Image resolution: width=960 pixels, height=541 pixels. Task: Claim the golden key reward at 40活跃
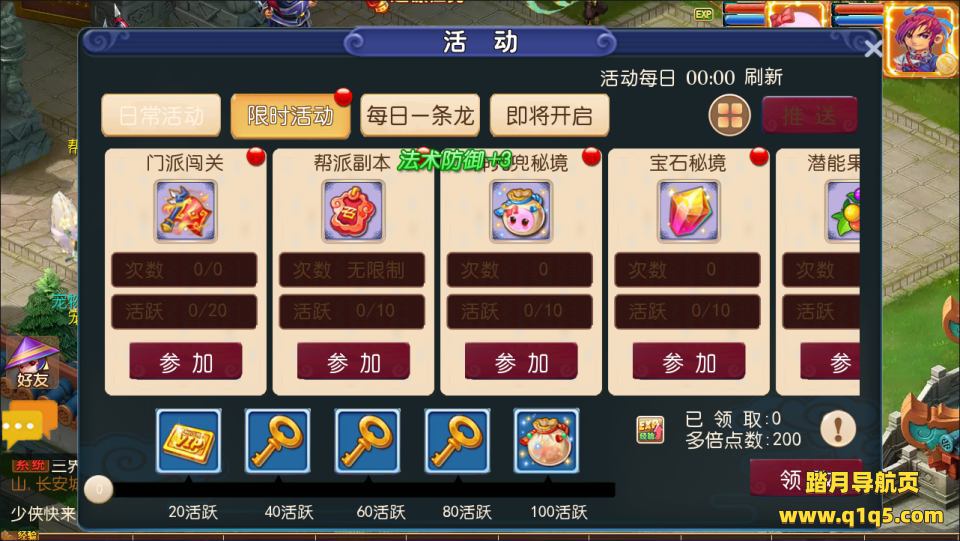tap(278, 441)
